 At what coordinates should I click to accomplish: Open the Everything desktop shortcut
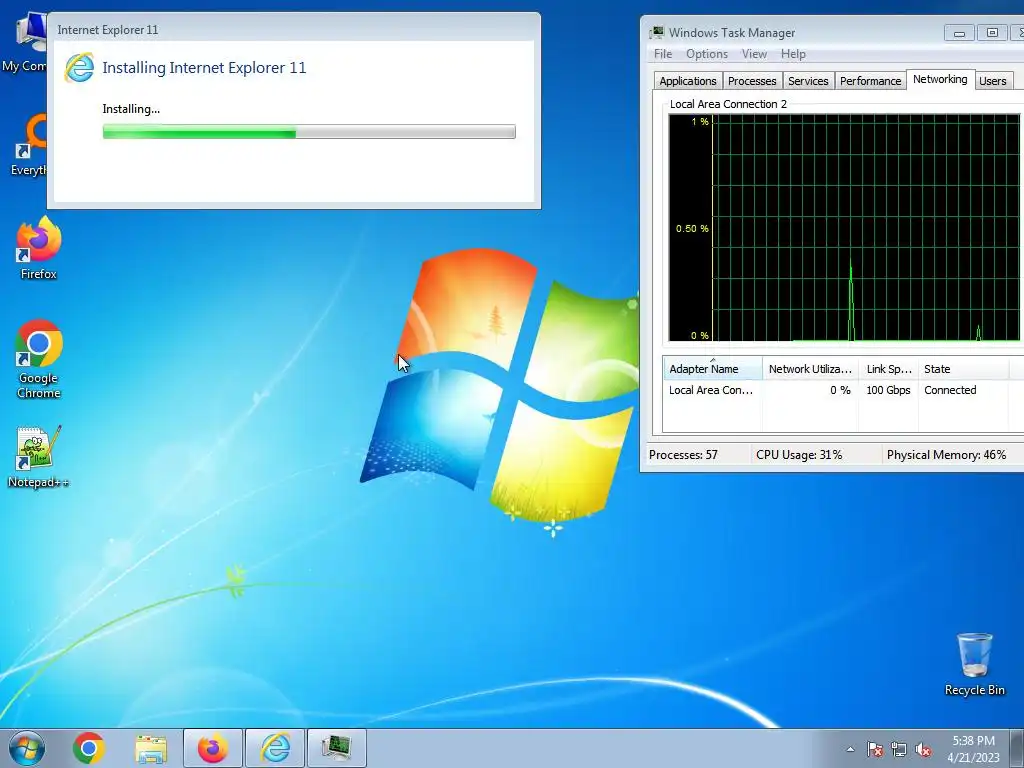(29, 145)
